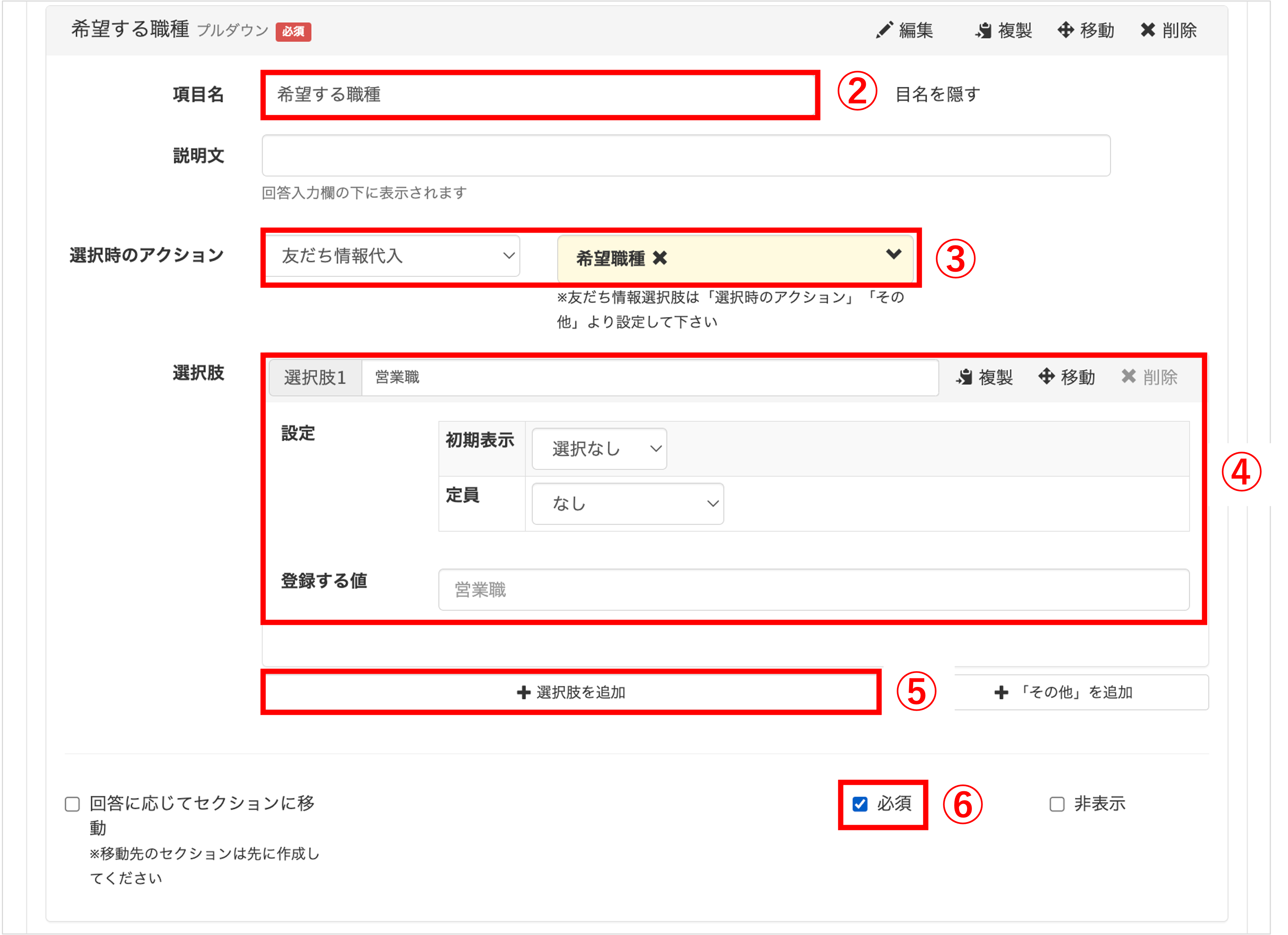Screen dimensions: 1288x935
Task: Open the 友だち情報代入 action dropdown
Action: (392, 256)
